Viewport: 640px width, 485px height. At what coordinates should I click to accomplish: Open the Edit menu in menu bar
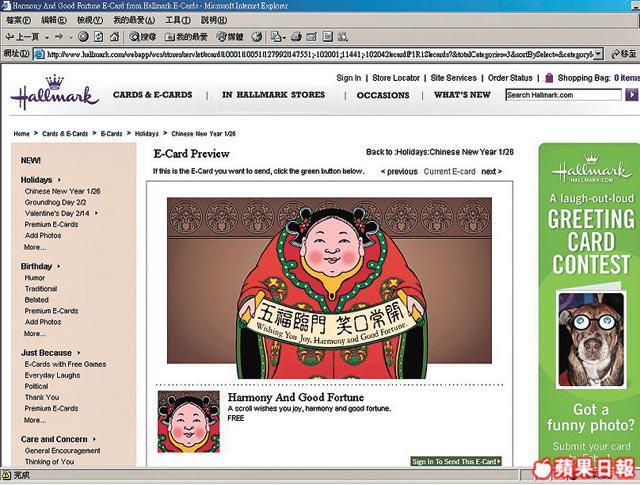click(54, 20)
